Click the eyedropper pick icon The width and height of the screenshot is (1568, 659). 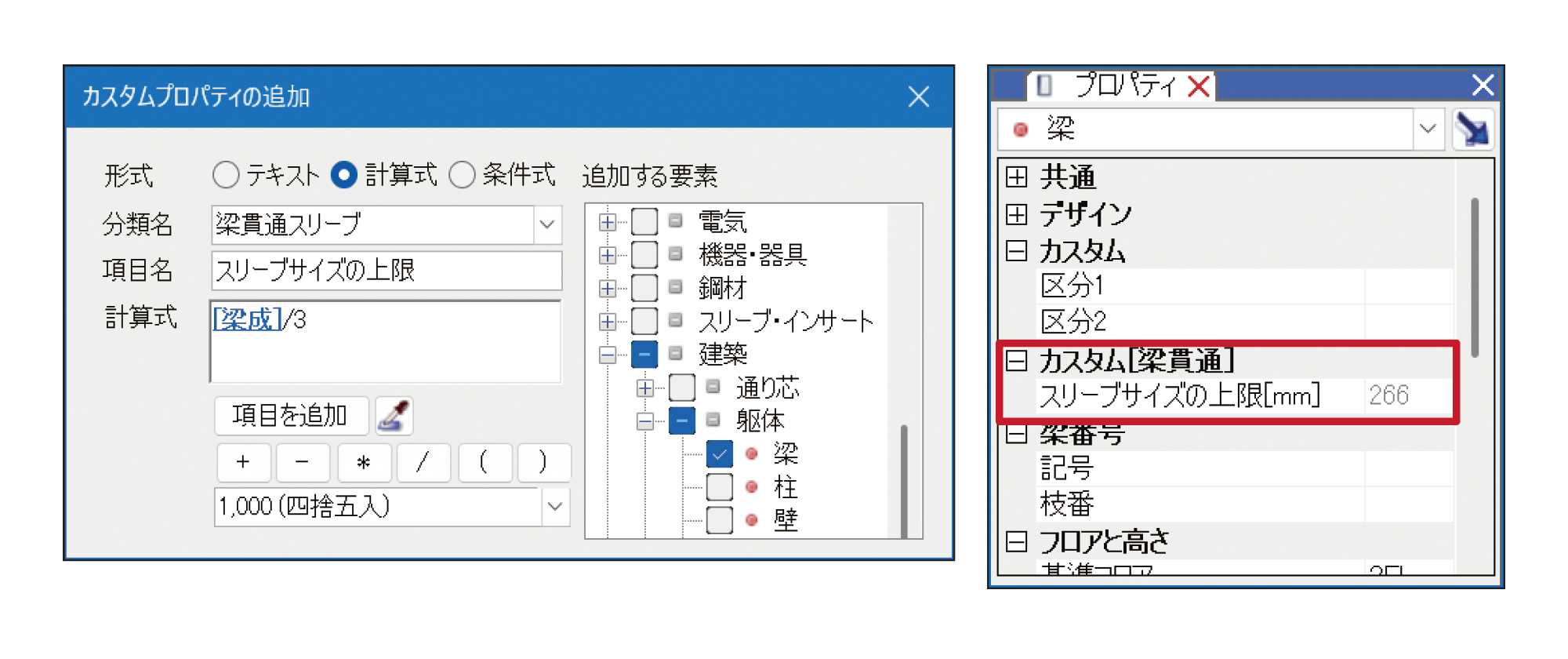pyautogui.click(x=394, y=416)
